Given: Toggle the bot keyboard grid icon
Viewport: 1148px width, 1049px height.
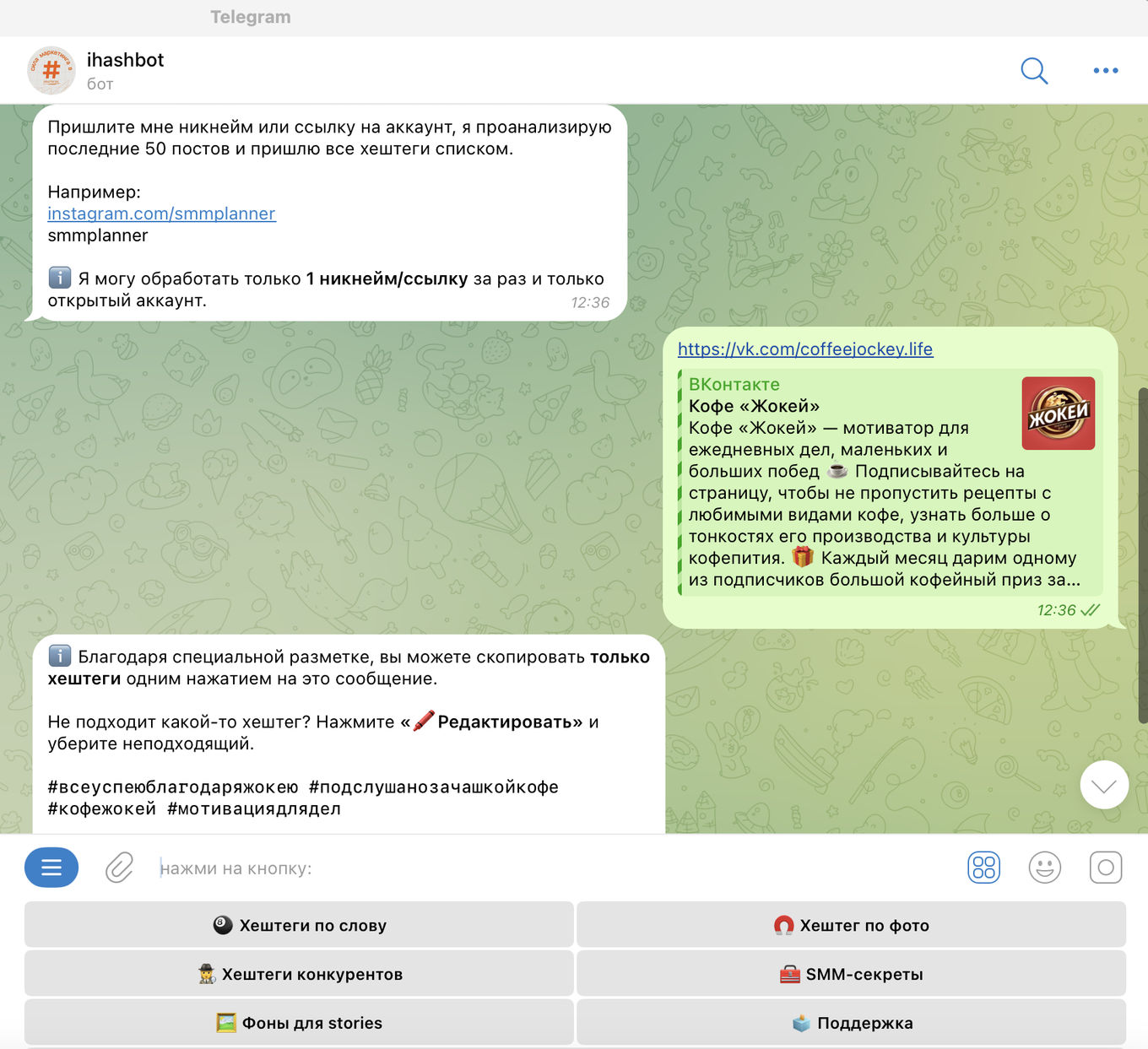Looking at the screenshot, I should [983, 868].
